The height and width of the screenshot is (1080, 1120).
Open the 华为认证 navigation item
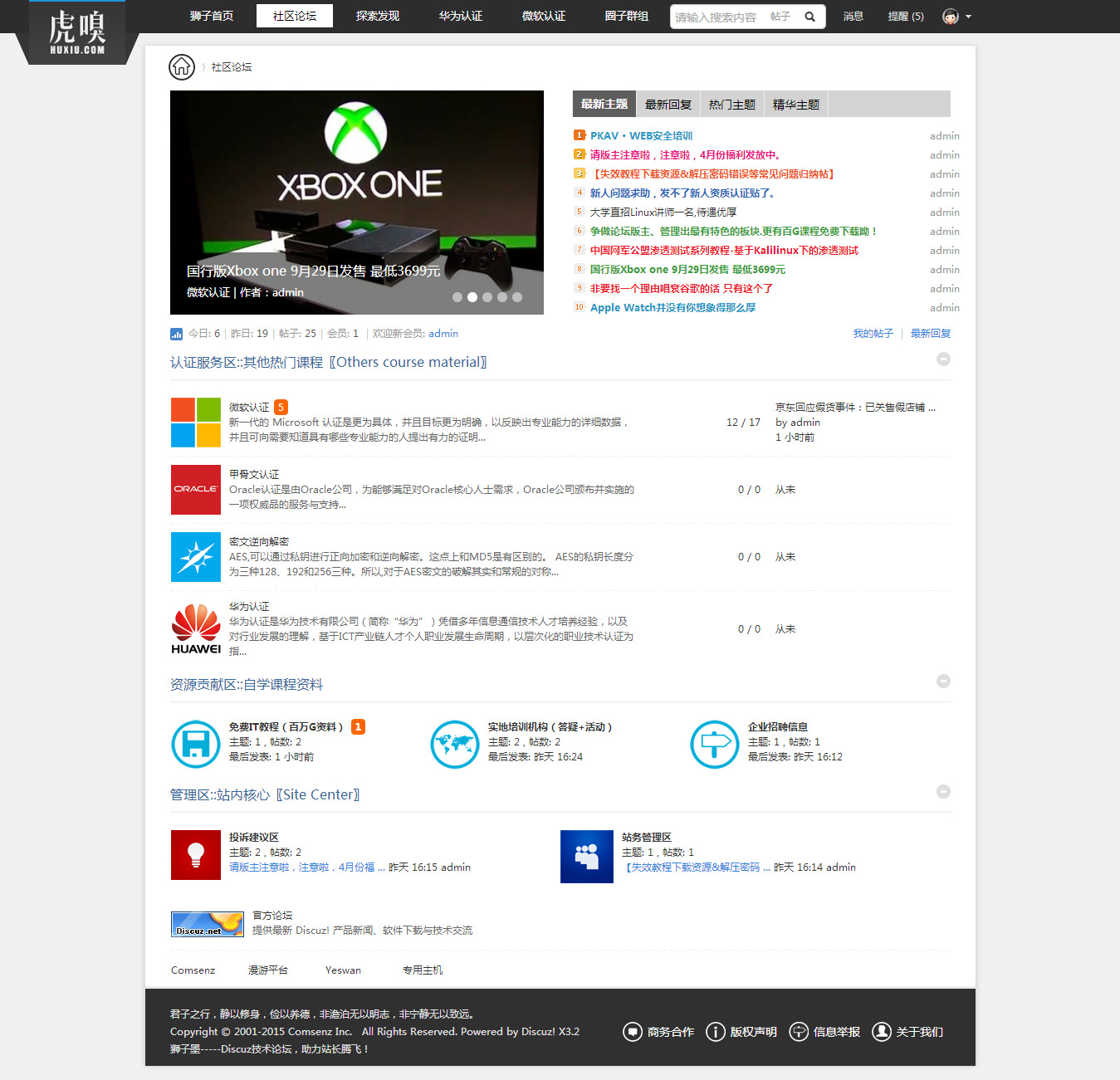point(461,16)
